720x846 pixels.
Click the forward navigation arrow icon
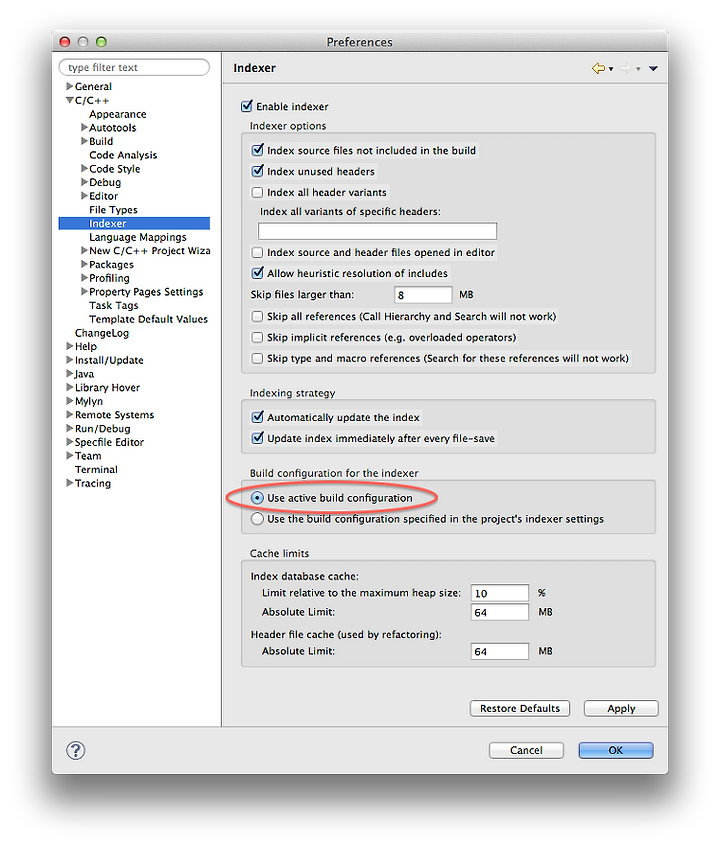click(x=626, y=69)
